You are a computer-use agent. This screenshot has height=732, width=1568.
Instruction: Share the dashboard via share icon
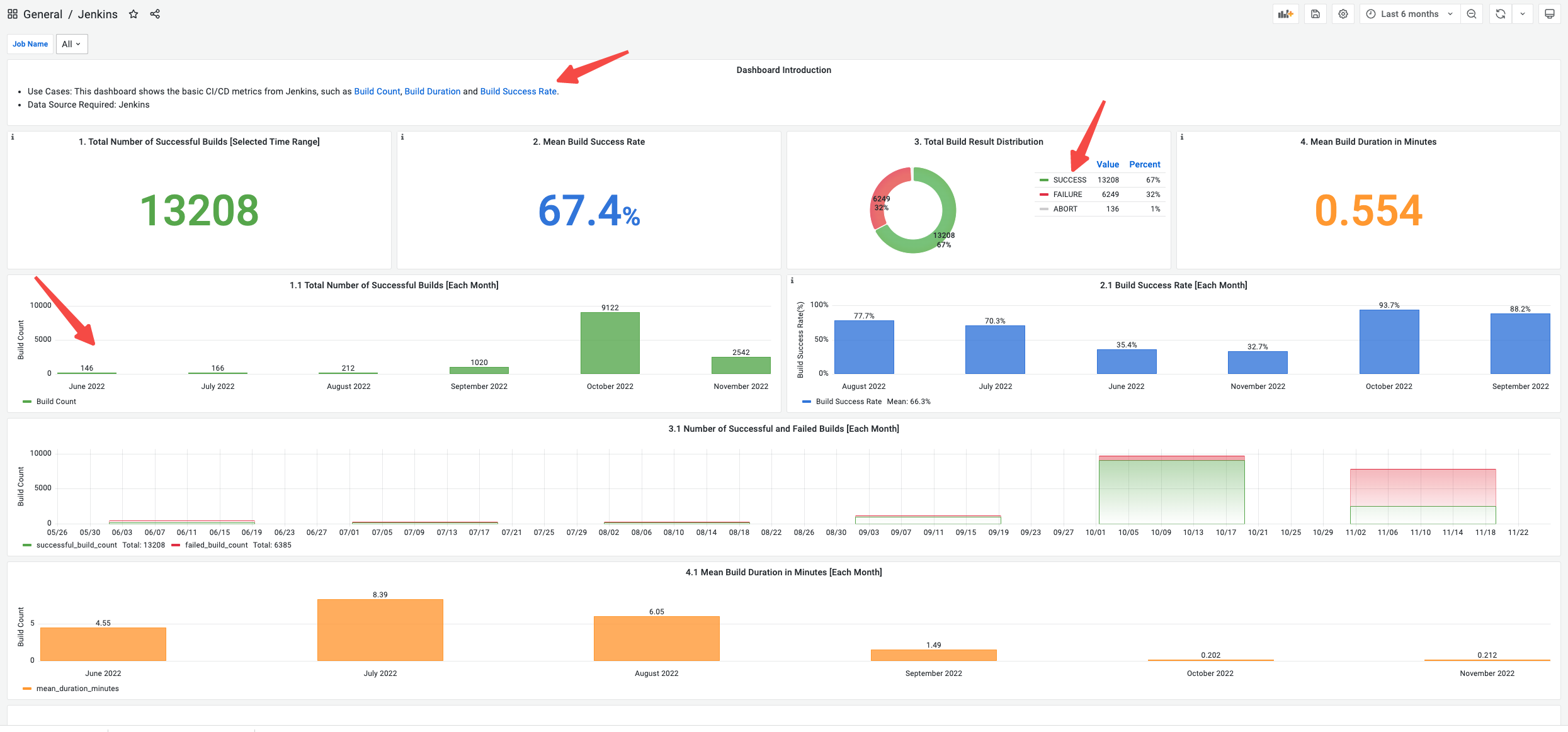click(x=155, y=14)
